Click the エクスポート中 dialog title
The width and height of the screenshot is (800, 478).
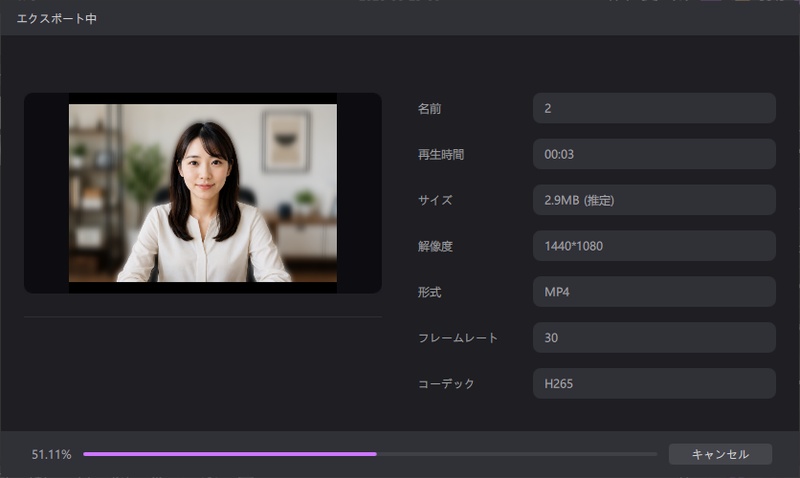pyautogui.click(x=57, y=19)
